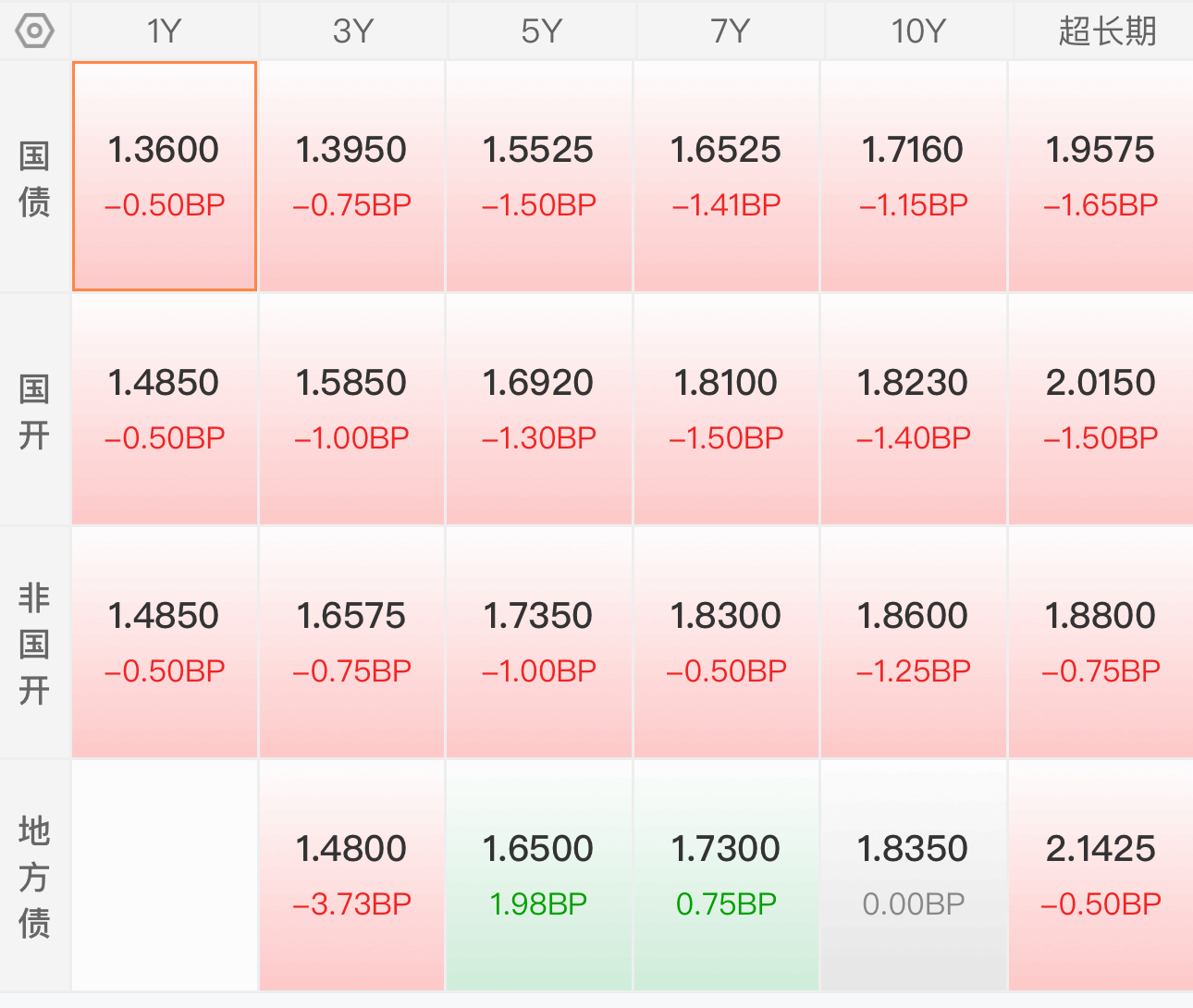Open 非国开 5Y cell showing 1.7350

(539, 643)
